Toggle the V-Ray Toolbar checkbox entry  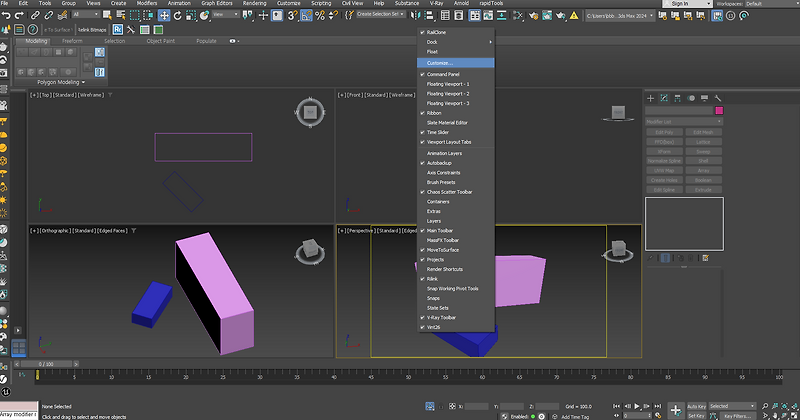tap(441, 317)
